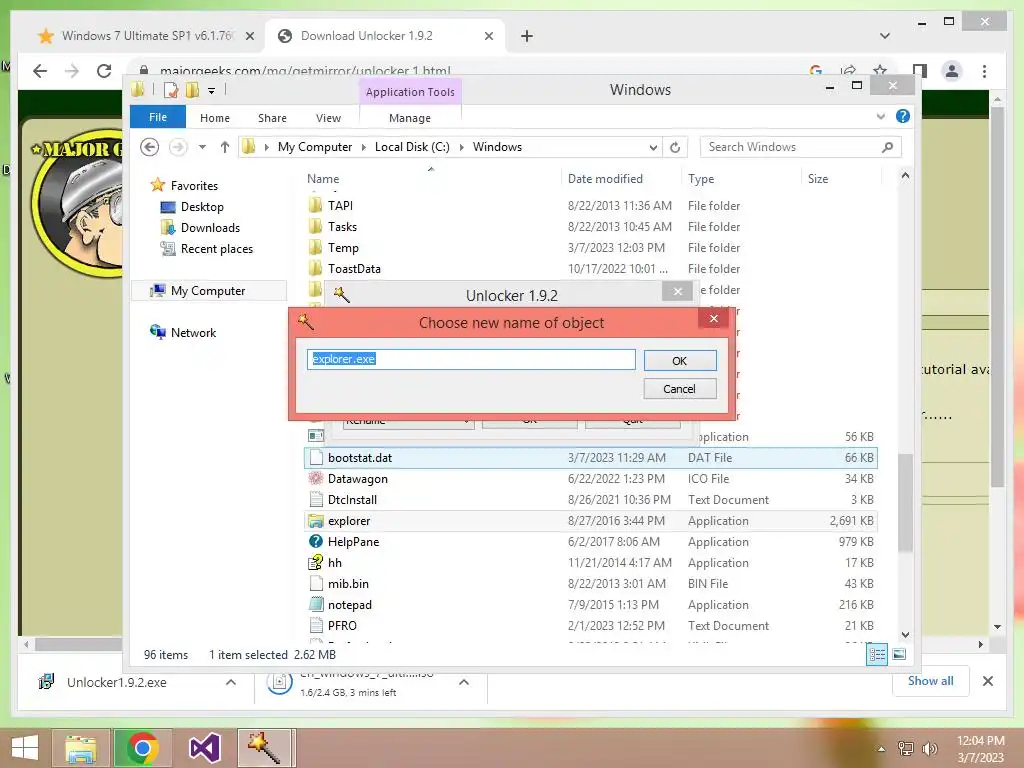
Task: Click the Properties quick access icon
Action: point(171,90)
